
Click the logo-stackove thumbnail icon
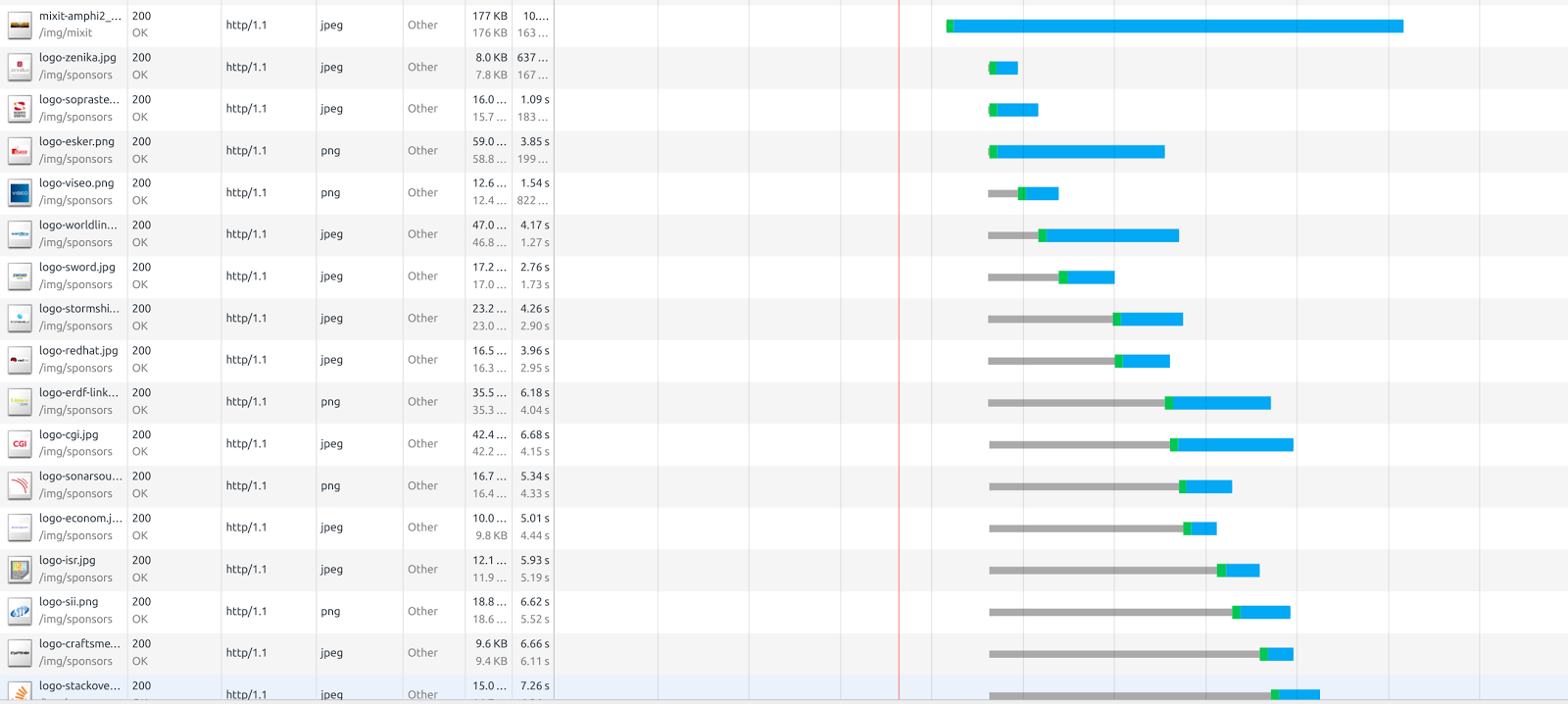20,692
